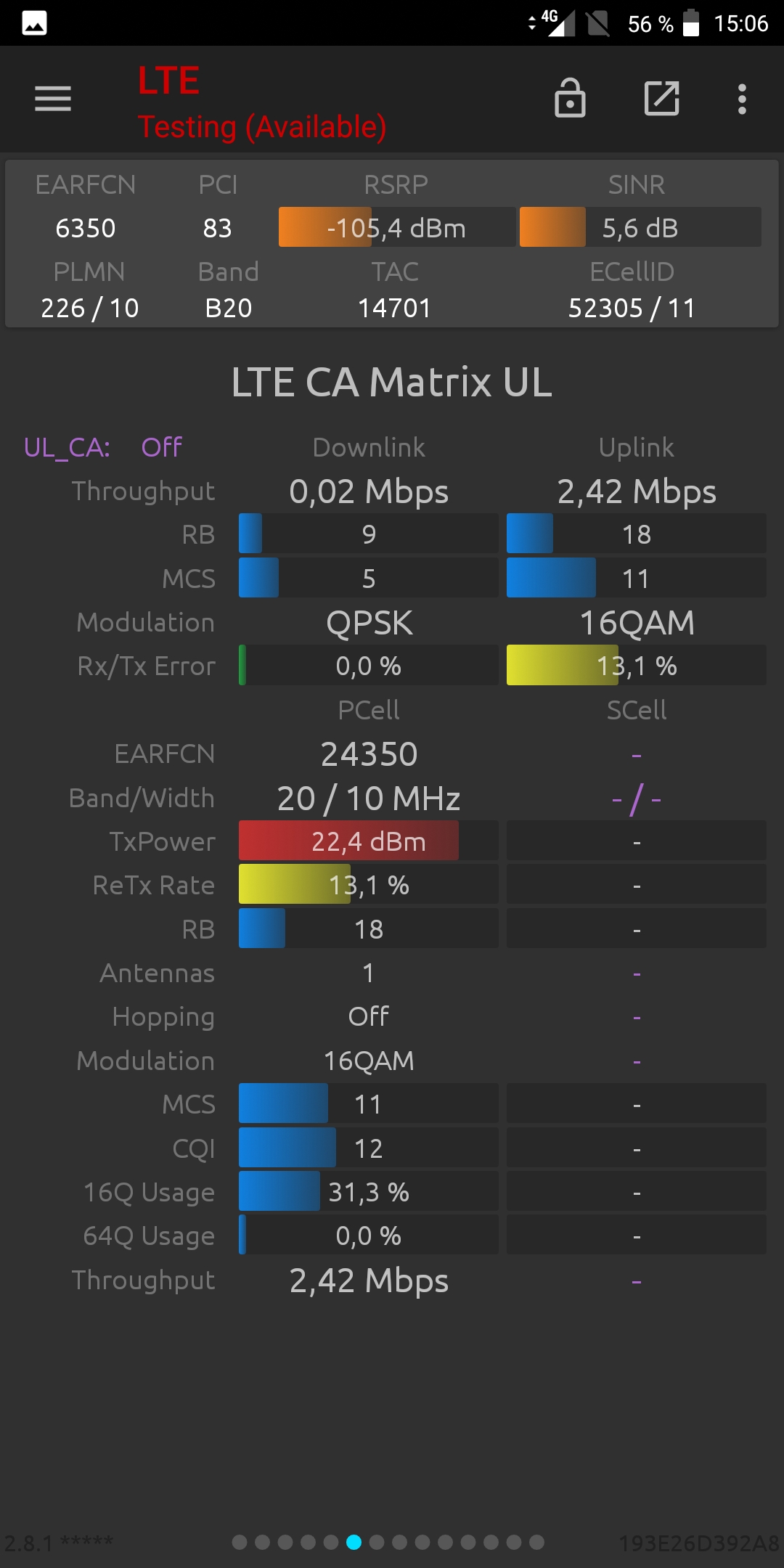
Task: Tap the device ID 193E26D392A8 text
Action: pyautogui.click(x=699, y=1543)
